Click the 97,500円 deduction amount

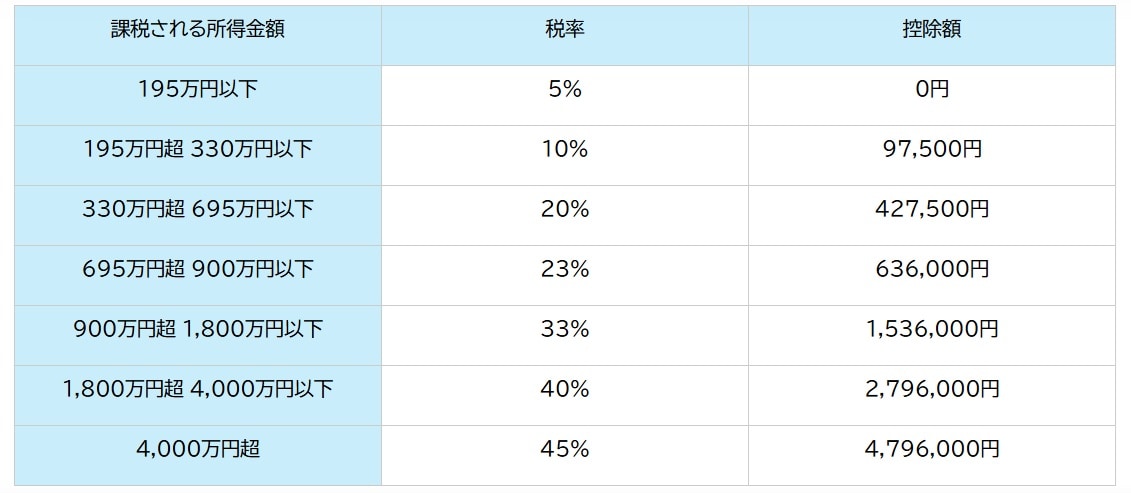tap(931, 150)
